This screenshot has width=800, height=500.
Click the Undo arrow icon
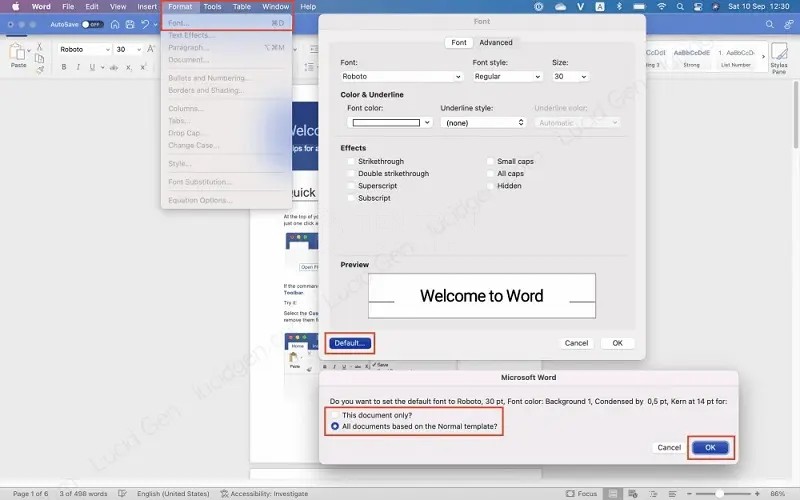[x=145, y=23]
